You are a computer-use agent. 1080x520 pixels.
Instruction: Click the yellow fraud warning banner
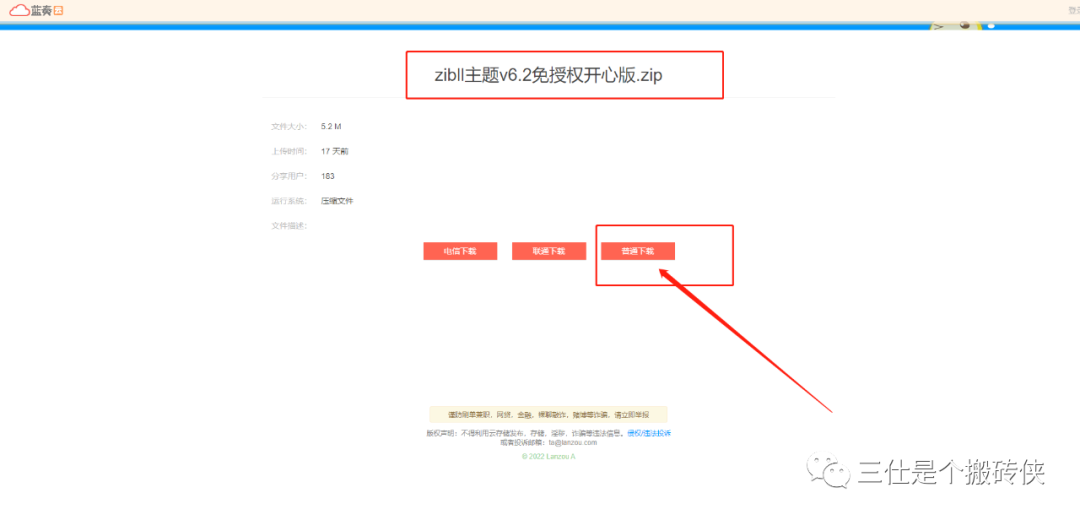(548, 415)
